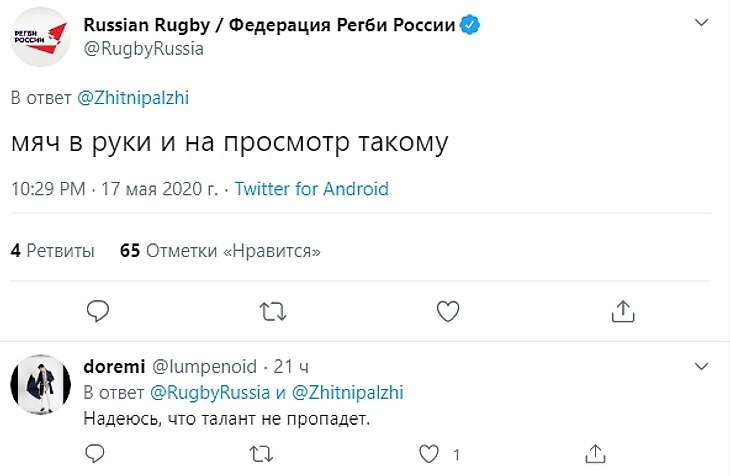Reply to doremi's comment
Image resolution: width=730 pixels, height=476 pixels.
pyautogui.click(x=97, y=455)
